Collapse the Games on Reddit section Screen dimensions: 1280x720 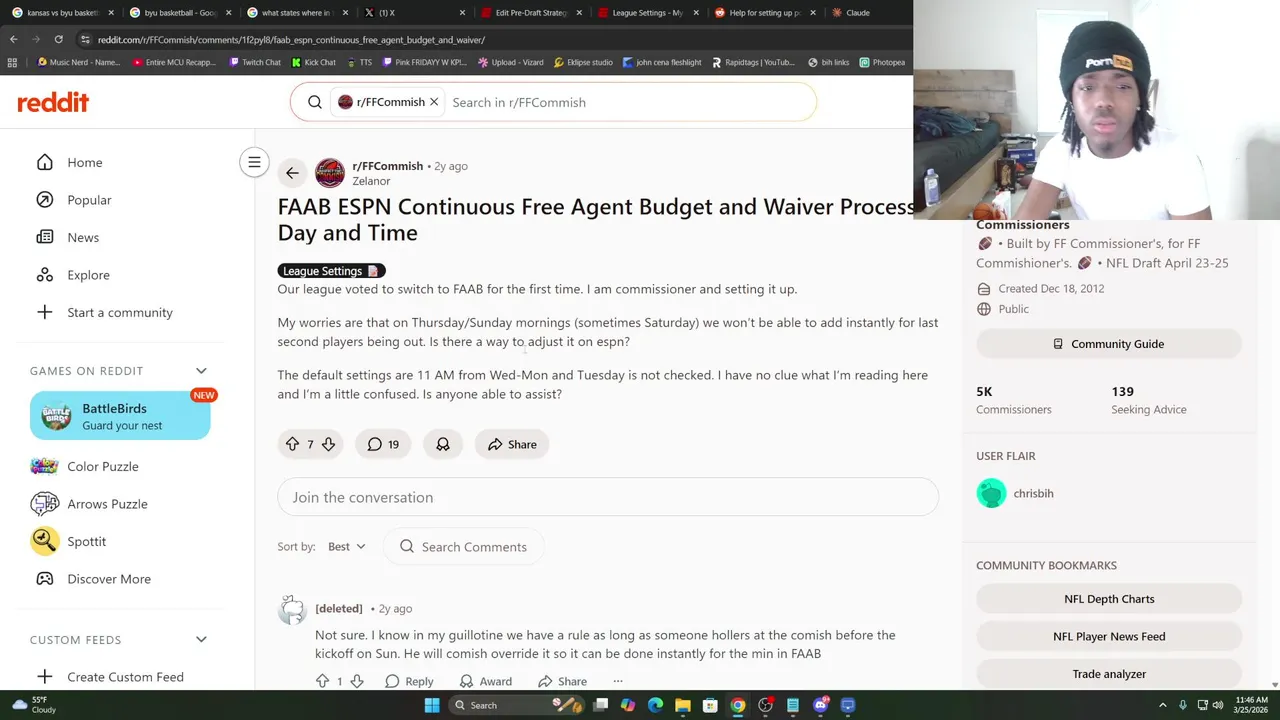[201, 371]
